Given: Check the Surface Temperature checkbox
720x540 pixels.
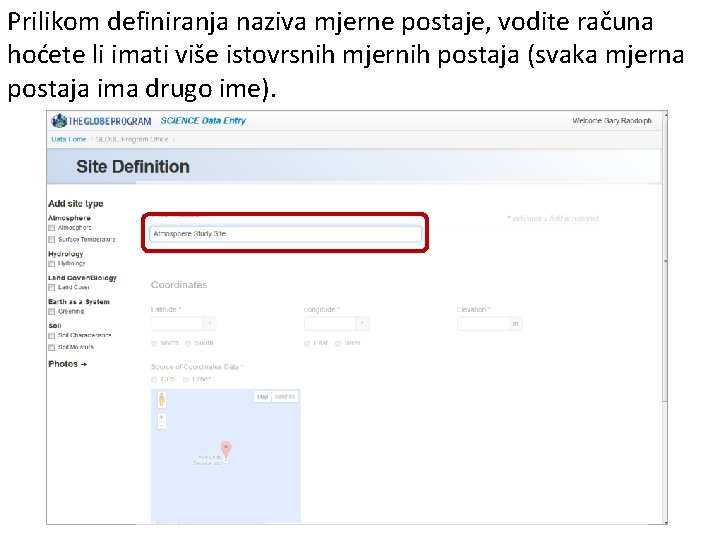Looking at the screenshot, I should pos(51,240).
